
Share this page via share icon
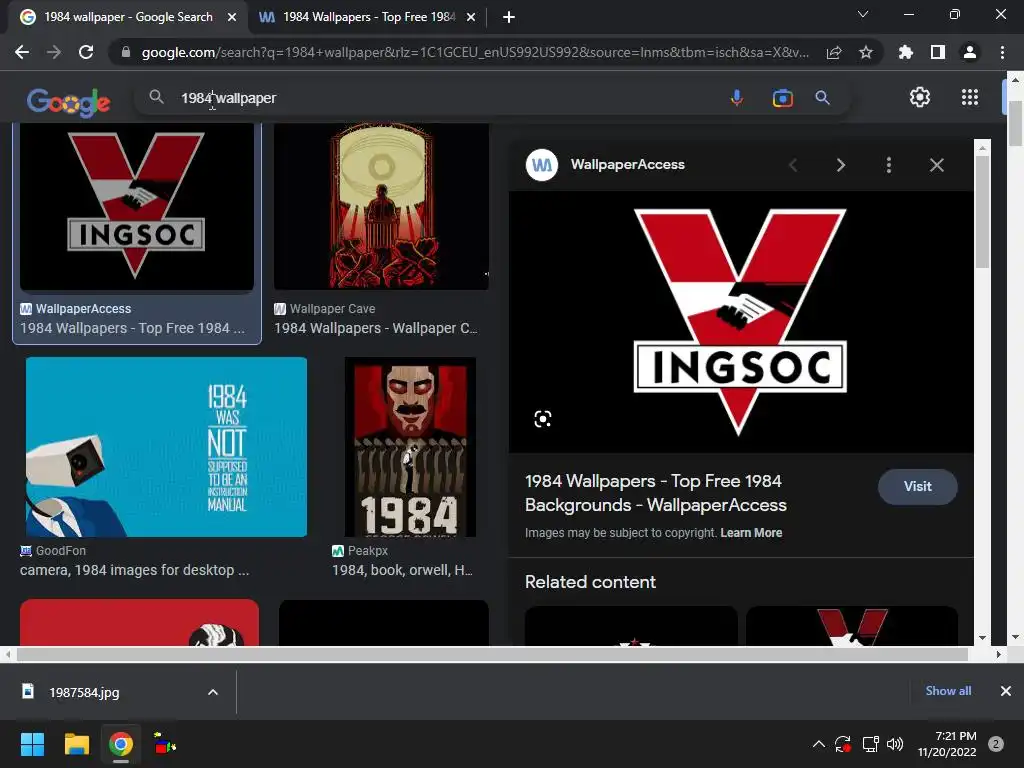pyautogui.click(x=834, y=52)
